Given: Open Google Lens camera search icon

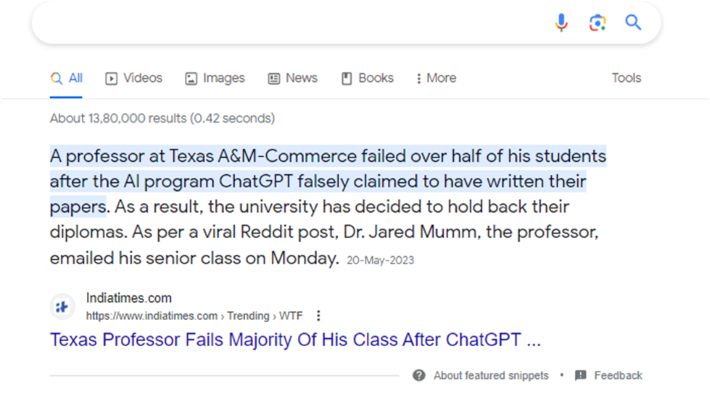Looking at the screenshot, I should (x=597, y=22).
